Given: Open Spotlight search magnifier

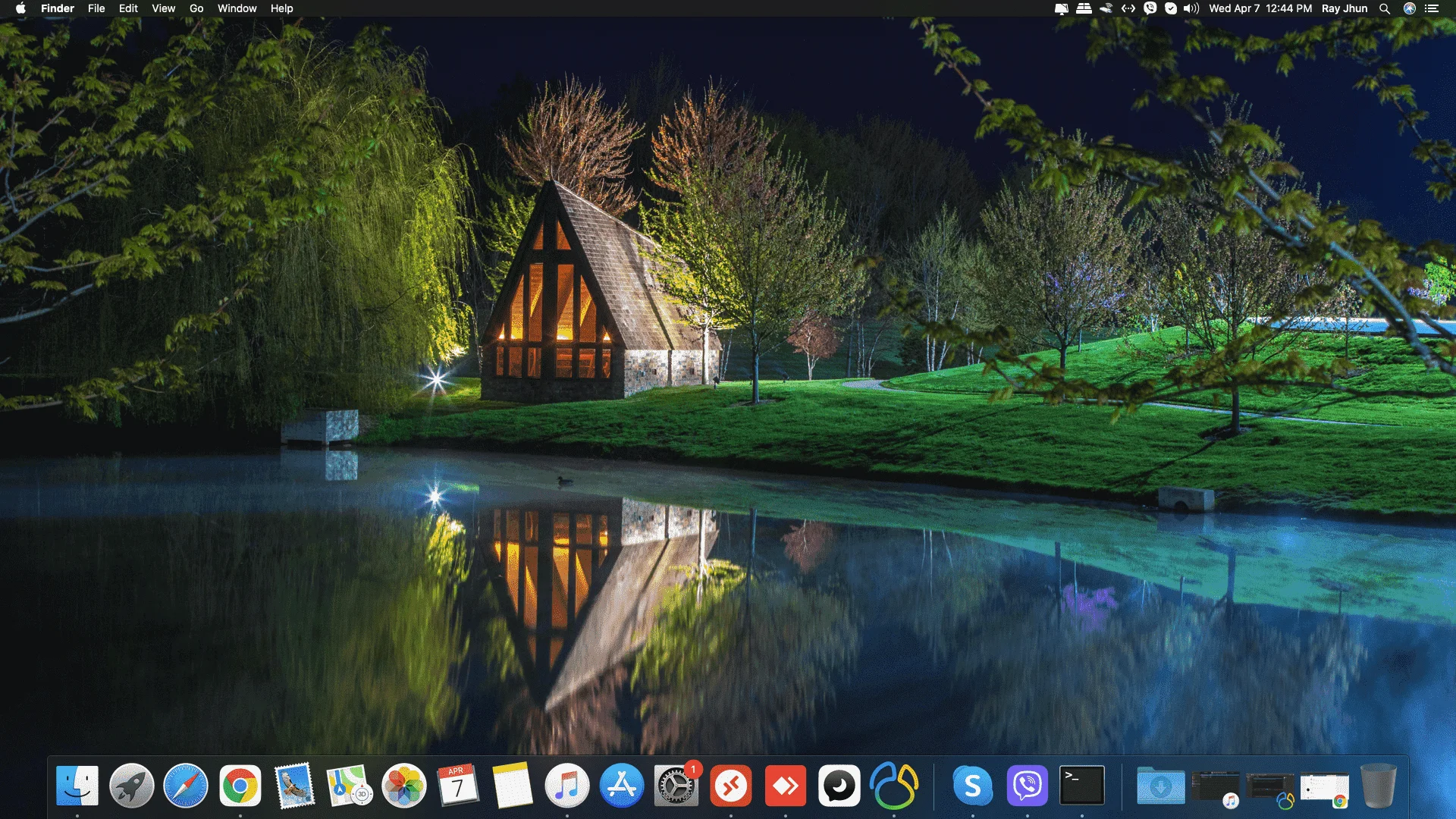Looking at the screenshot, I should pos(1385,8).
